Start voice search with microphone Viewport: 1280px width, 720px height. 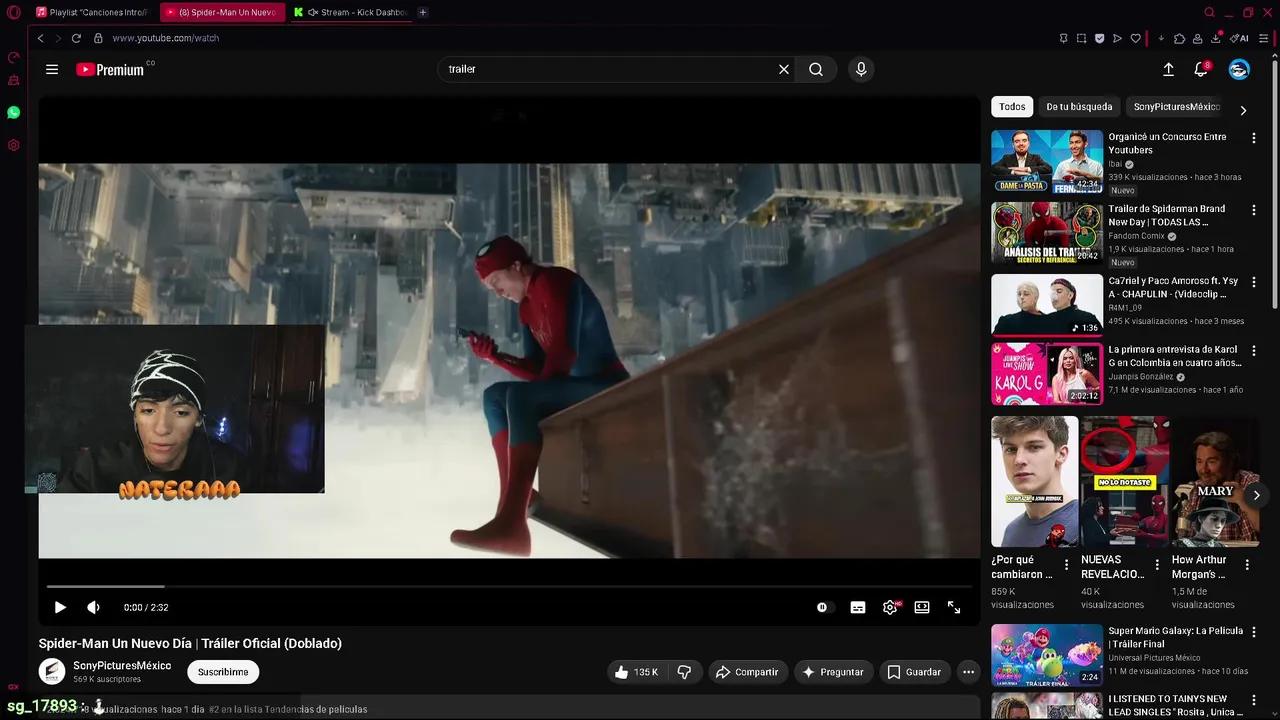point(861,69)
